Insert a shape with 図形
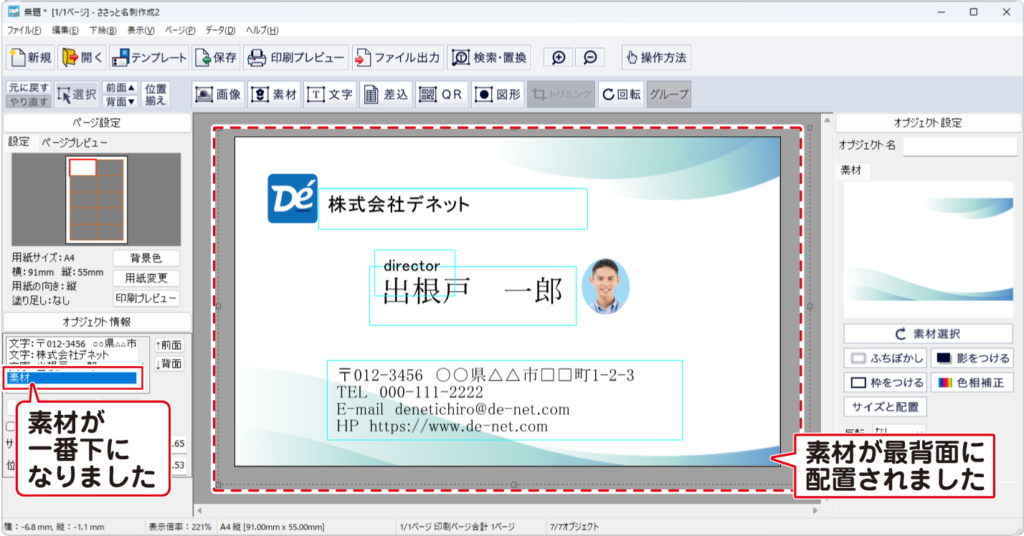Viewport: 1024px width, 536px height. [x=498, y=95]
